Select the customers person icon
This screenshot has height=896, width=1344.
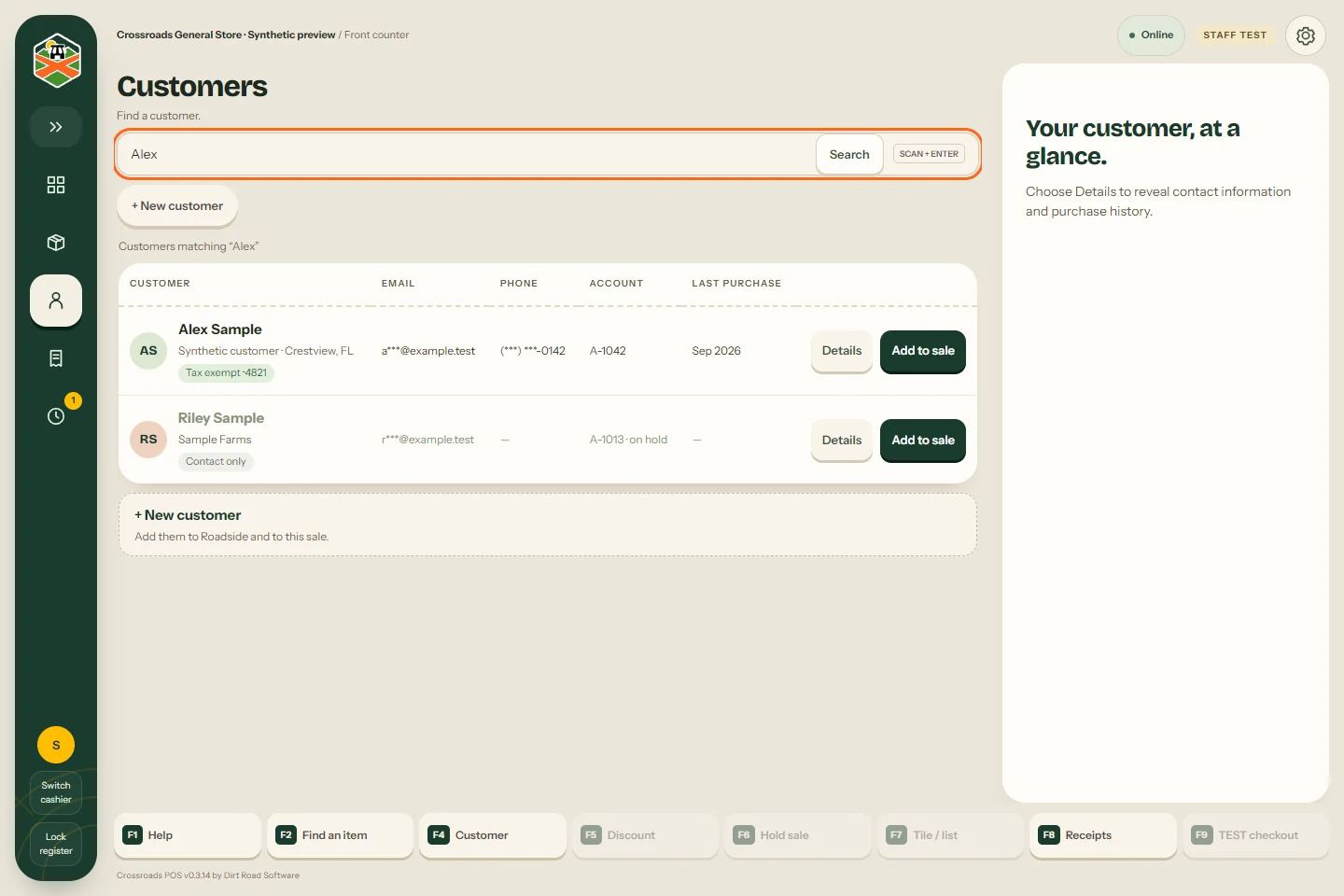coord(56,301)
